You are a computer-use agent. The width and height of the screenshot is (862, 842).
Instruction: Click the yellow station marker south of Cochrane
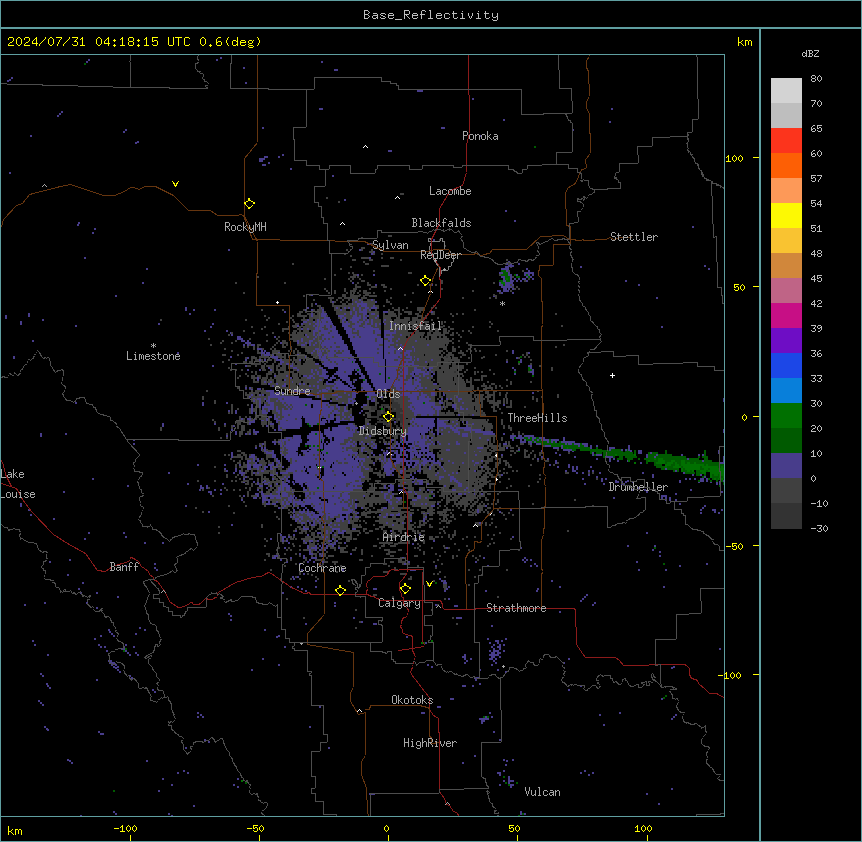pos(340,590)
